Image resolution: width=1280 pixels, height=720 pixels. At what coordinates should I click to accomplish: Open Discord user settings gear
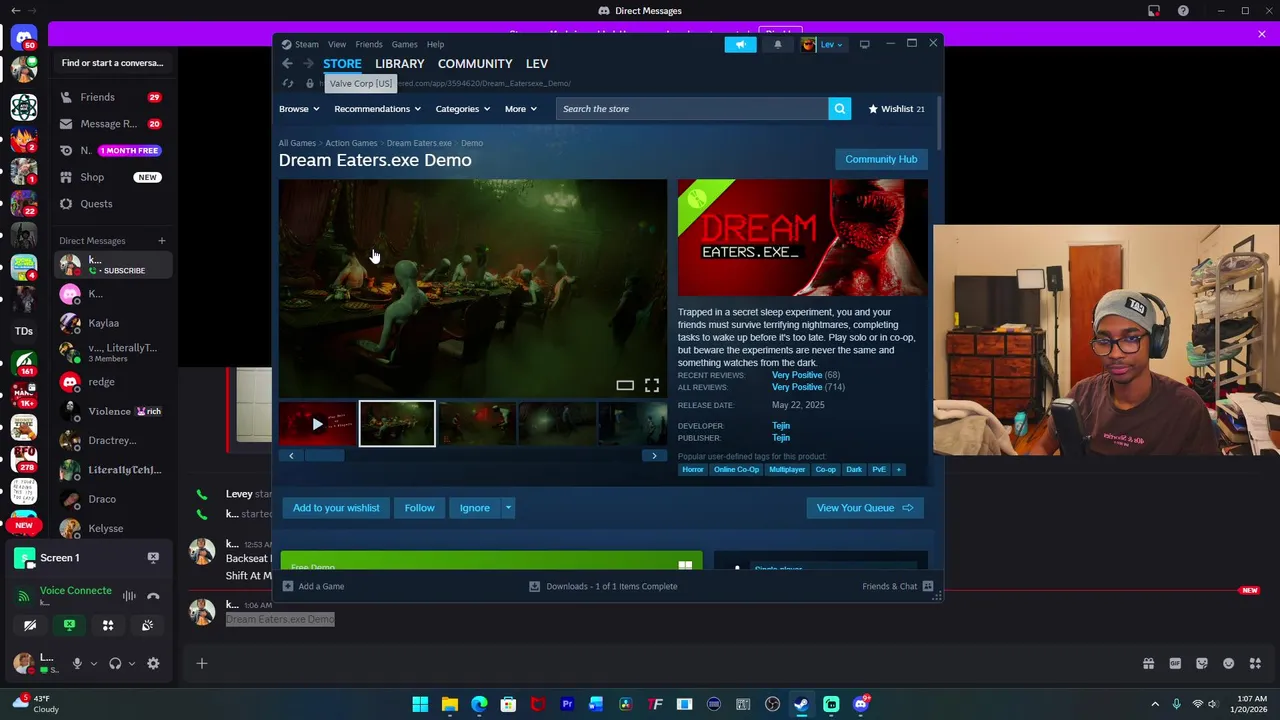tap(153, 663)
